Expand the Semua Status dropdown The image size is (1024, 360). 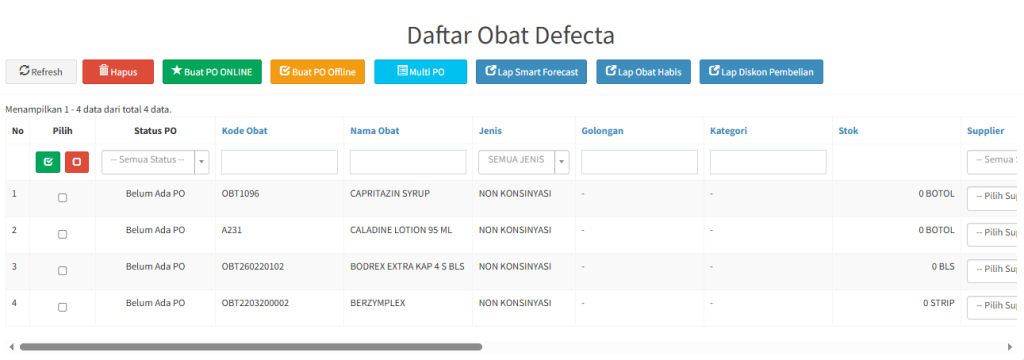155,162
